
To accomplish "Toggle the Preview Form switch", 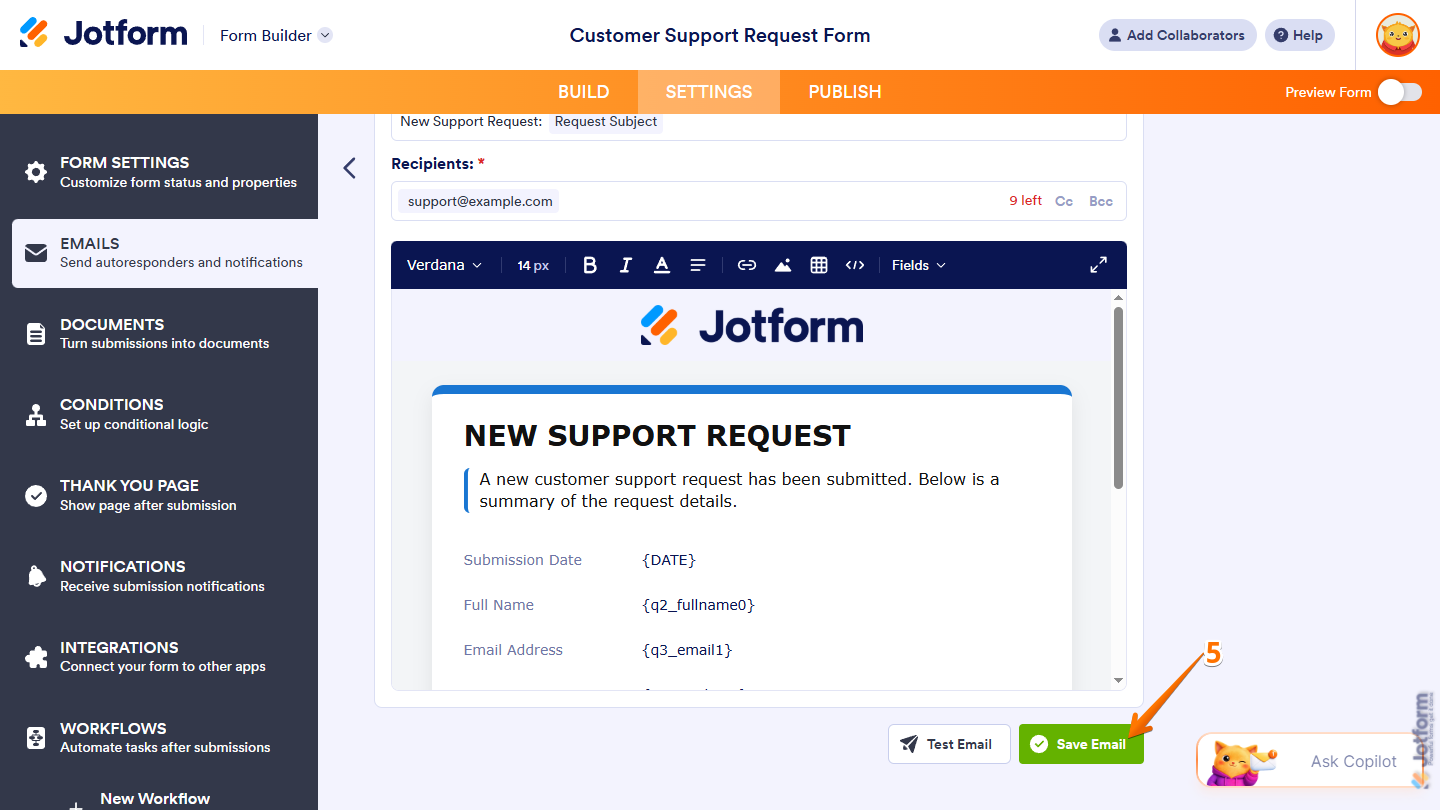I will 1399,92.
